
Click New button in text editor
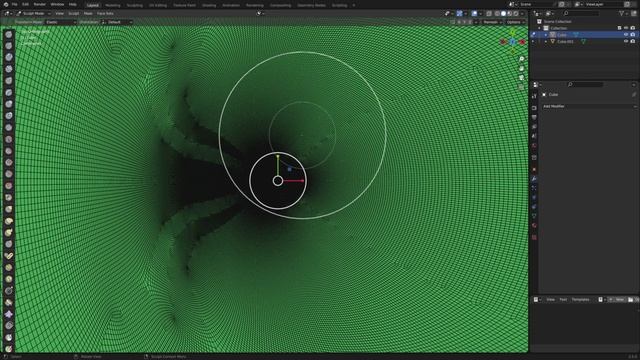point(617,300)
